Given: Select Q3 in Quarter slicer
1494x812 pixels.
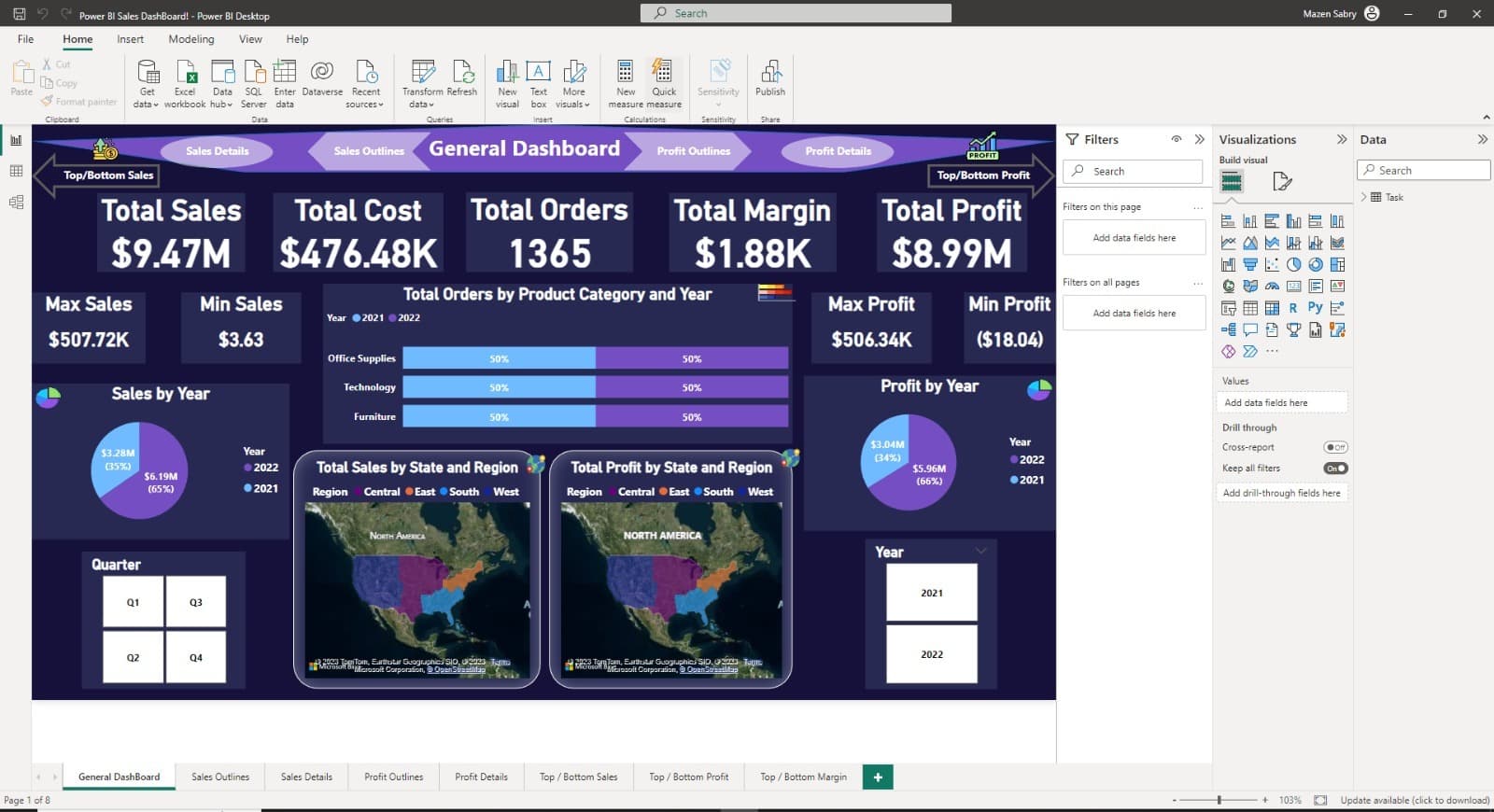Looking at the screenshot, I should coord(196,602).
